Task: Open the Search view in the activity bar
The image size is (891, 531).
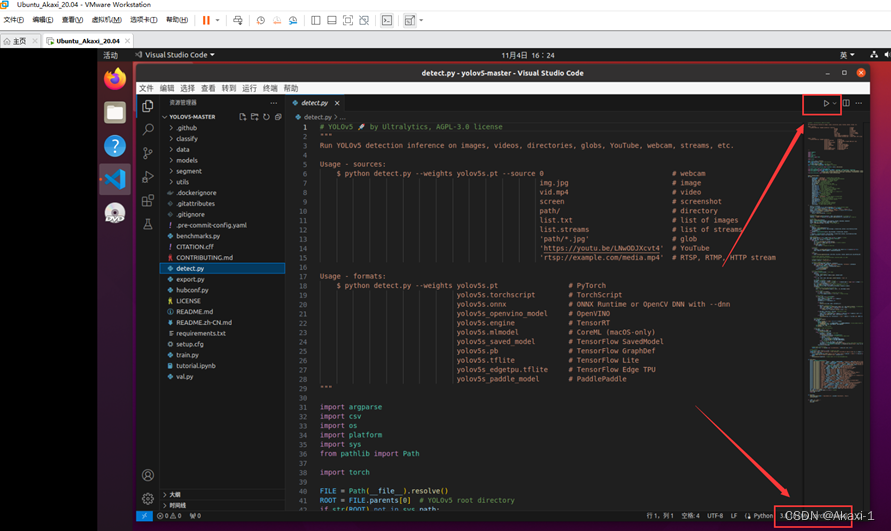Action: 148,129
